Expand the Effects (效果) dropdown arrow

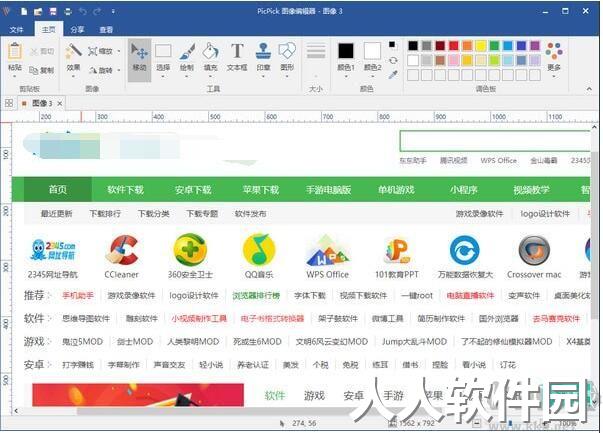73,77
